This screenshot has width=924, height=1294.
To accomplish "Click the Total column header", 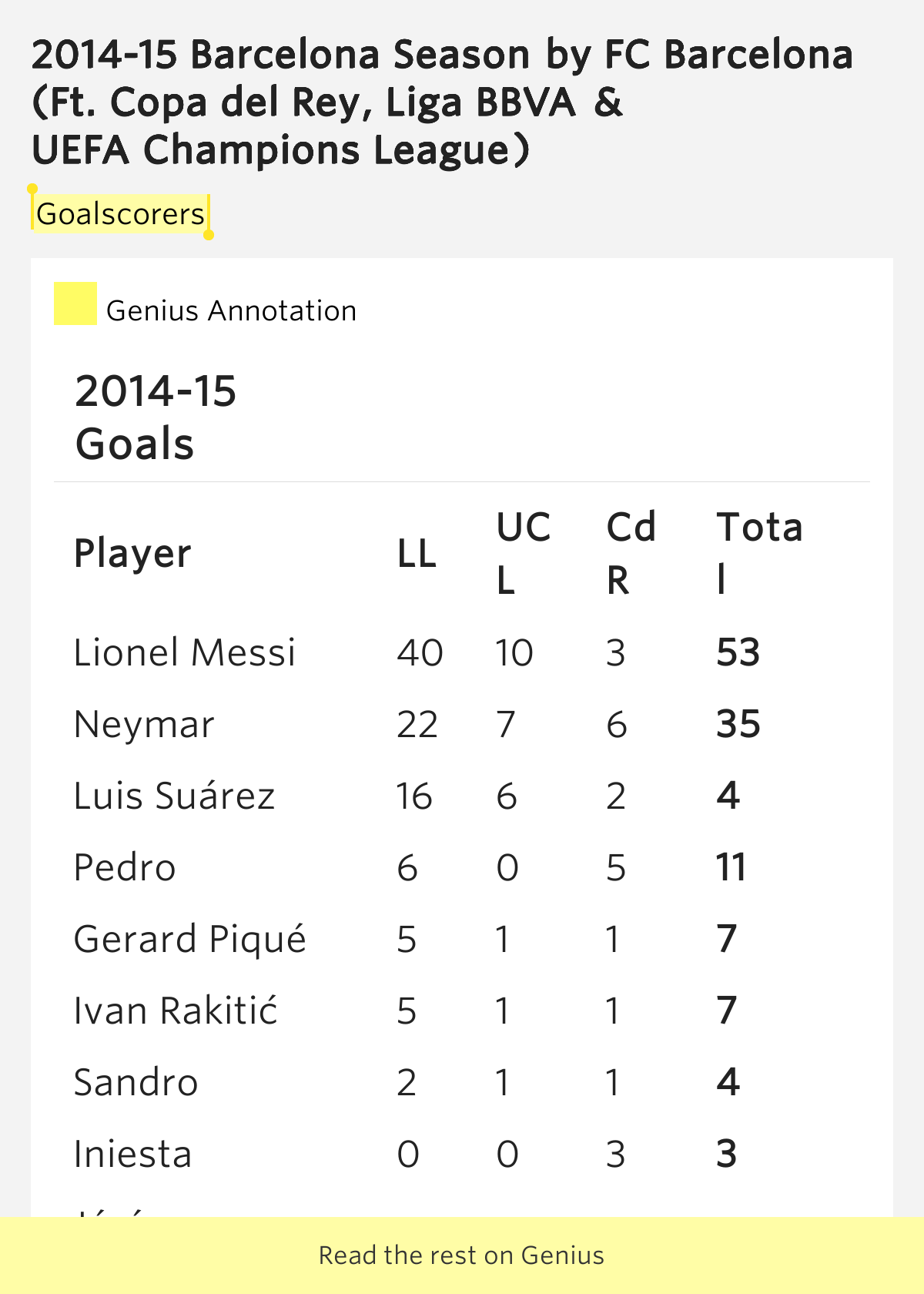I will pos(760,553).
